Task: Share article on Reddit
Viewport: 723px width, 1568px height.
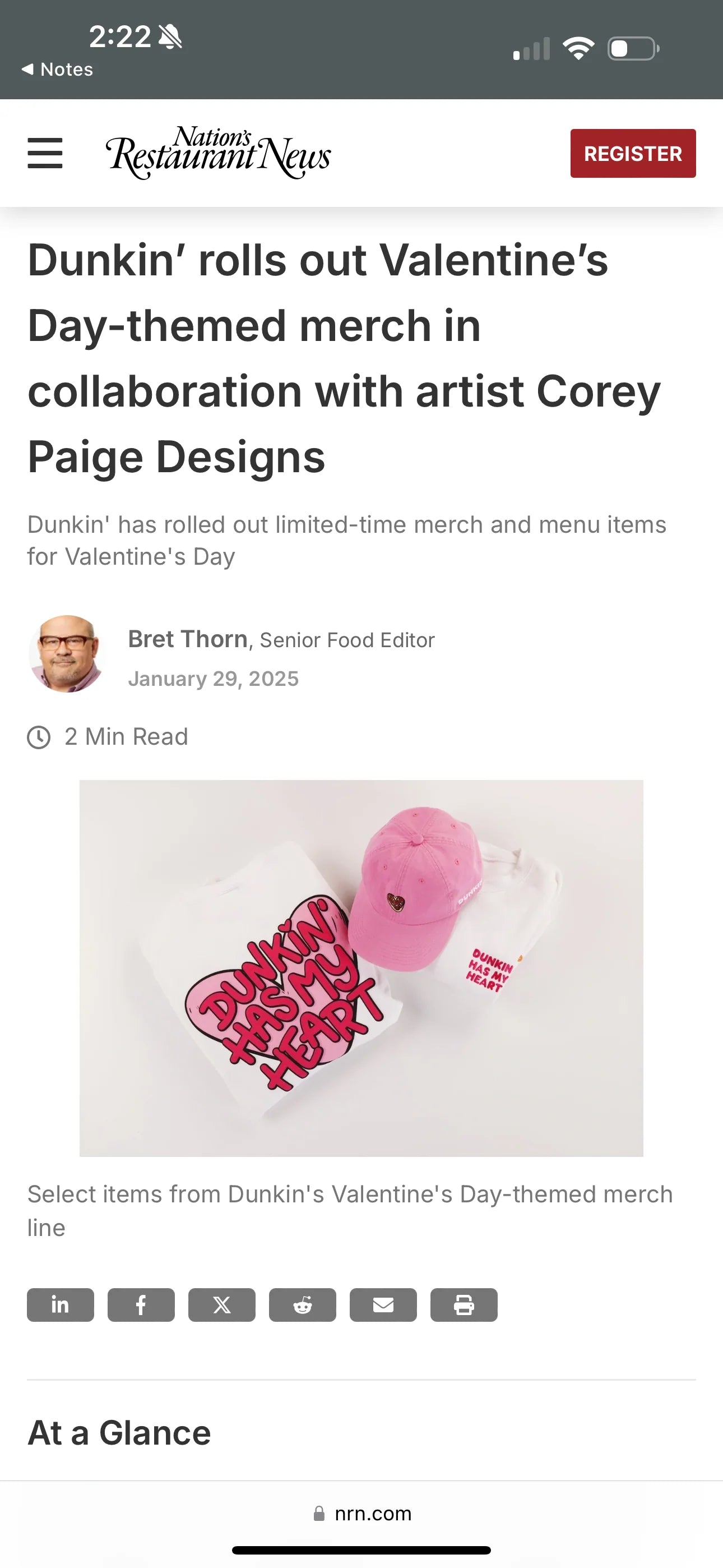Action: point(303,1304)
